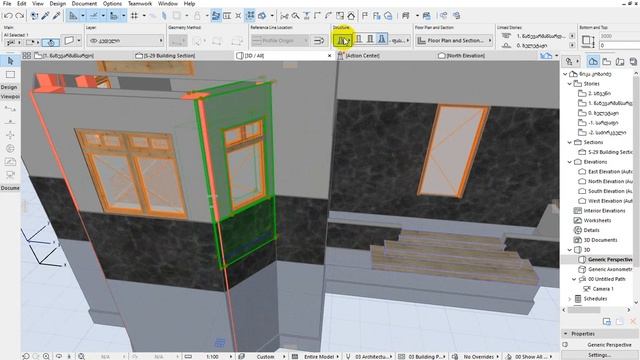
Task: Toggle the Snap Guides ruler icon
Action: 94,16
